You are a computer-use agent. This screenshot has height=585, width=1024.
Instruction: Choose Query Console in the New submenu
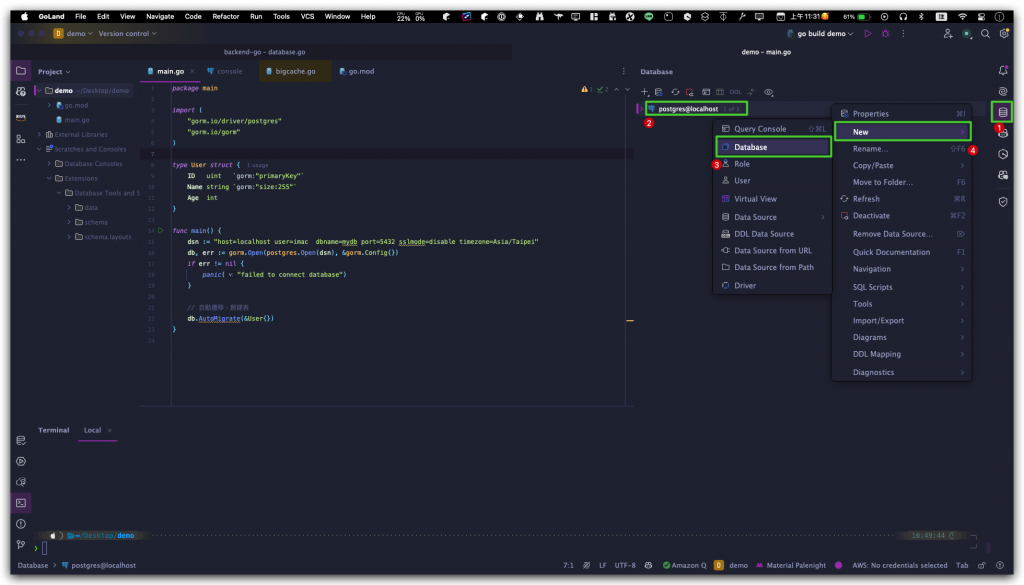click(x=773, y=129)
